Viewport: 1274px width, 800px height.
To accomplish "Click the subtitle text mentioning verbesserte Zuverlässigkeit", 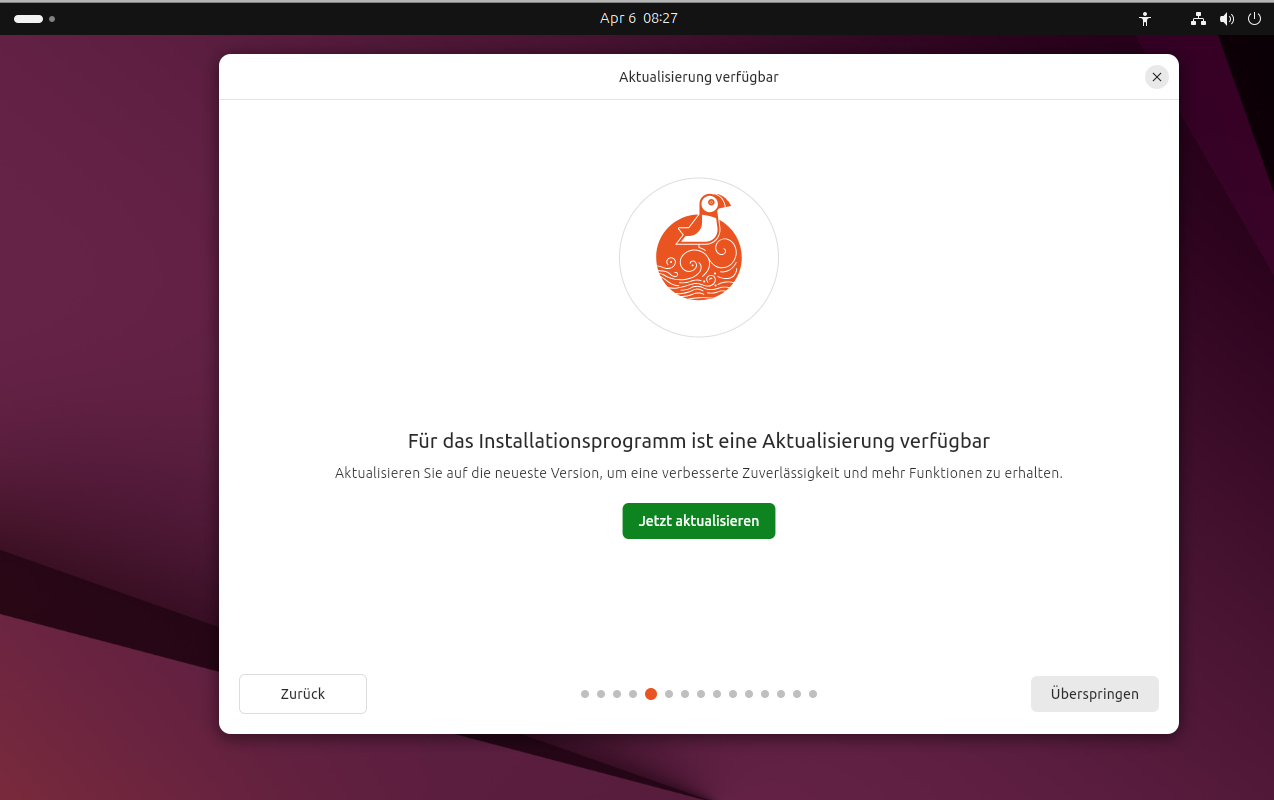I will (x=699, y=473).
